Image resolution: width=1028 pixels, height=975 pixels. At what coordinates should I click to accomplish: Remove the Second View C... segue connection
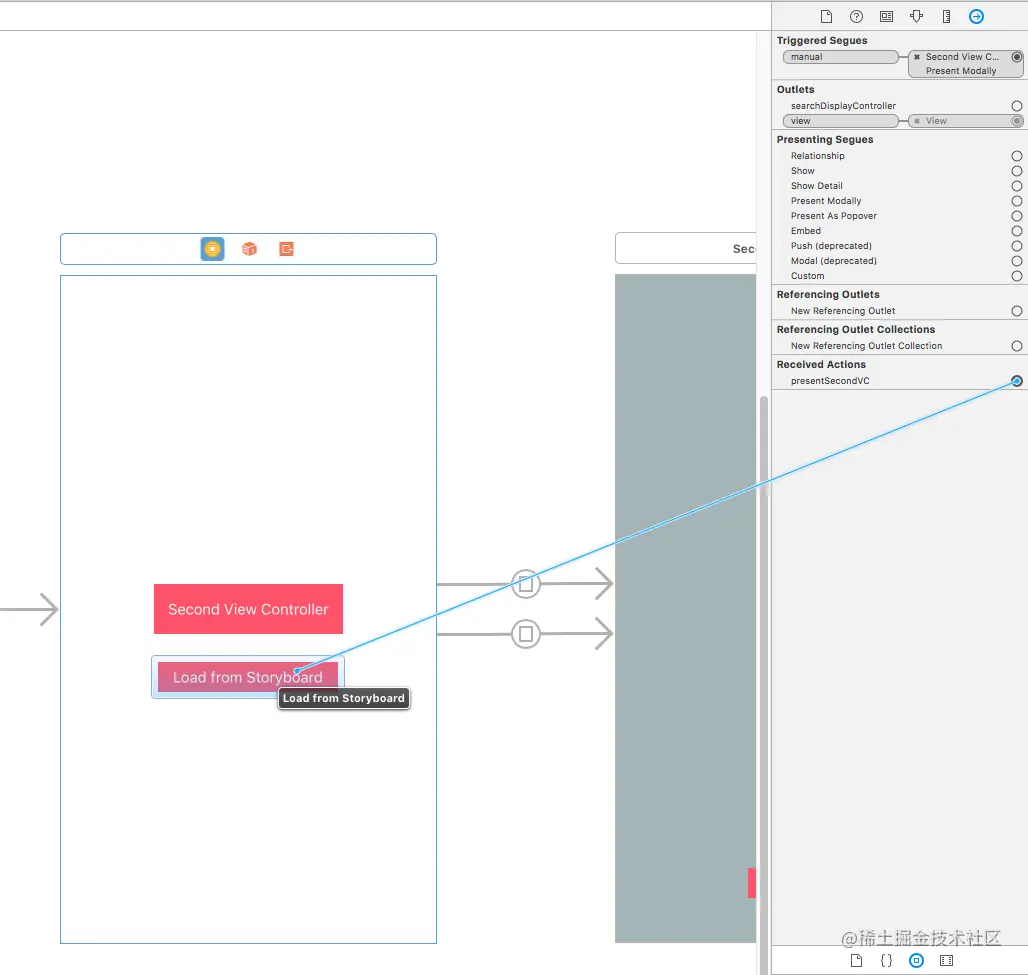coord(917,57)
